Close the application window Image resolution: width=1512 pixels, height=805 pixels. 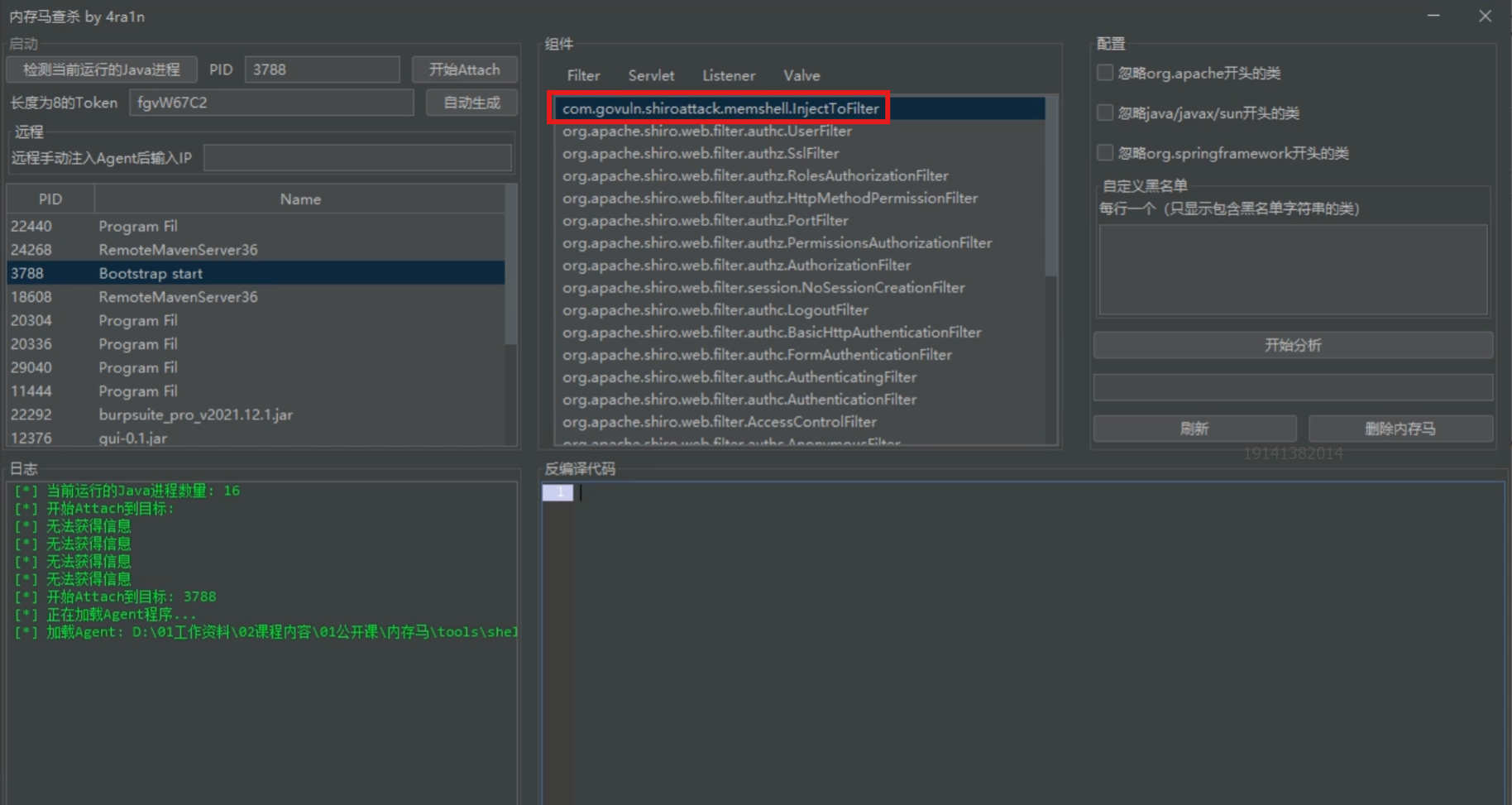click(1485, 17)
